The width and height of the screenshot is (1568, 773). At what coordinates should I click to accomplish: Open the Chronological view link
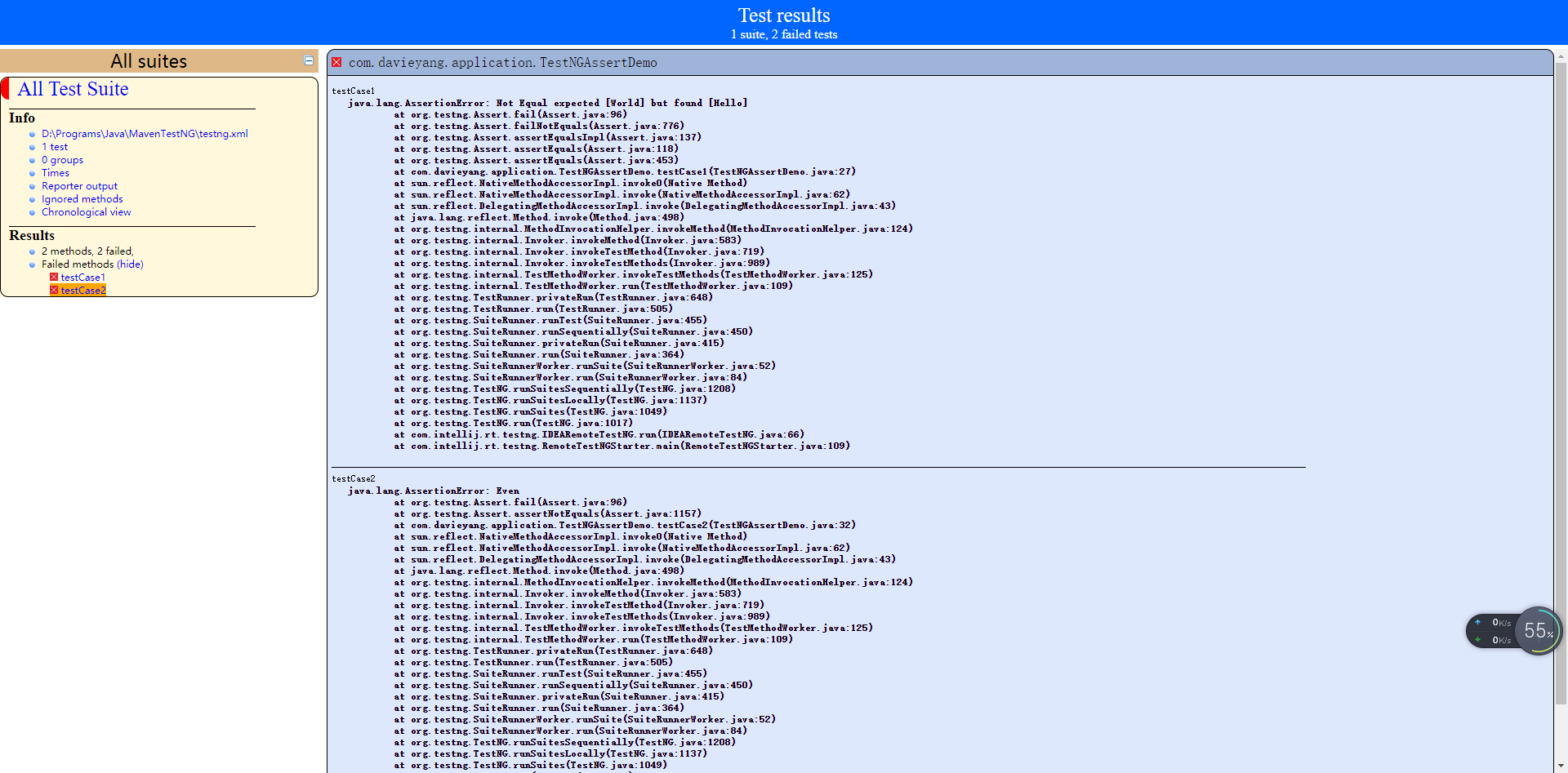coord(86,212)
